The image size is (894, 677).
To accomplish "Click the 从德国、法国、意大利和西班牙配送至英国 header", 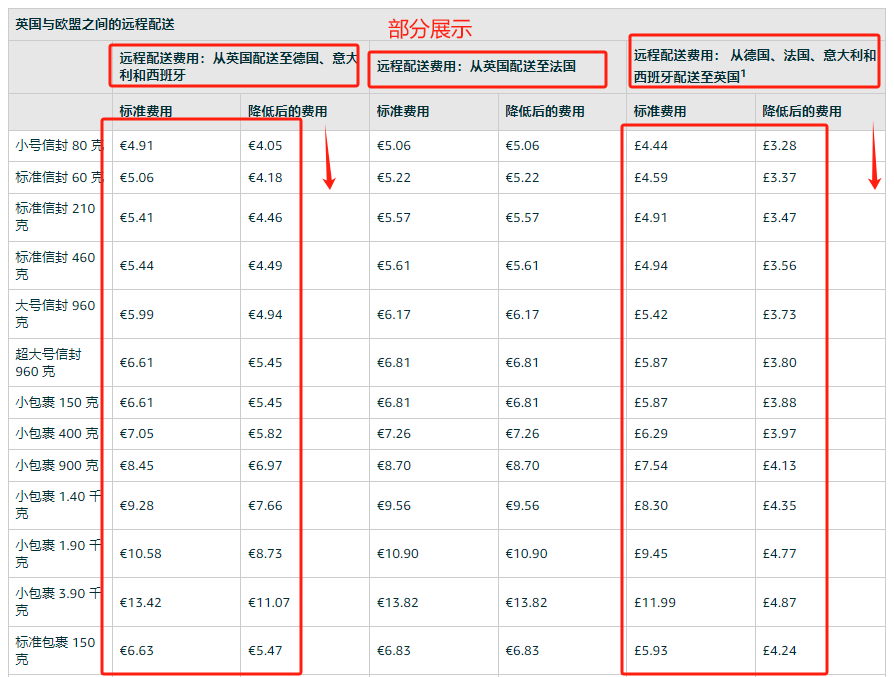I will point(753,61).
